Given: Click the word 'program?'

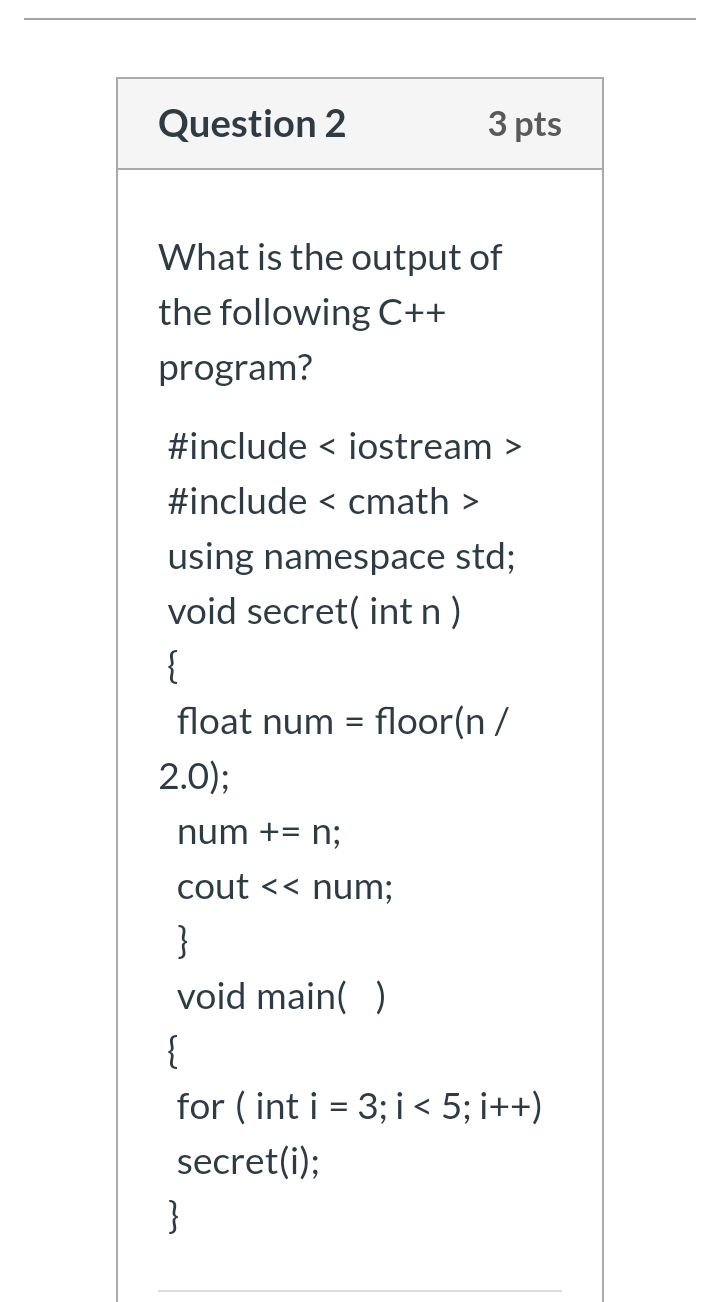Looking at the screenshot, I should (236, 369).
